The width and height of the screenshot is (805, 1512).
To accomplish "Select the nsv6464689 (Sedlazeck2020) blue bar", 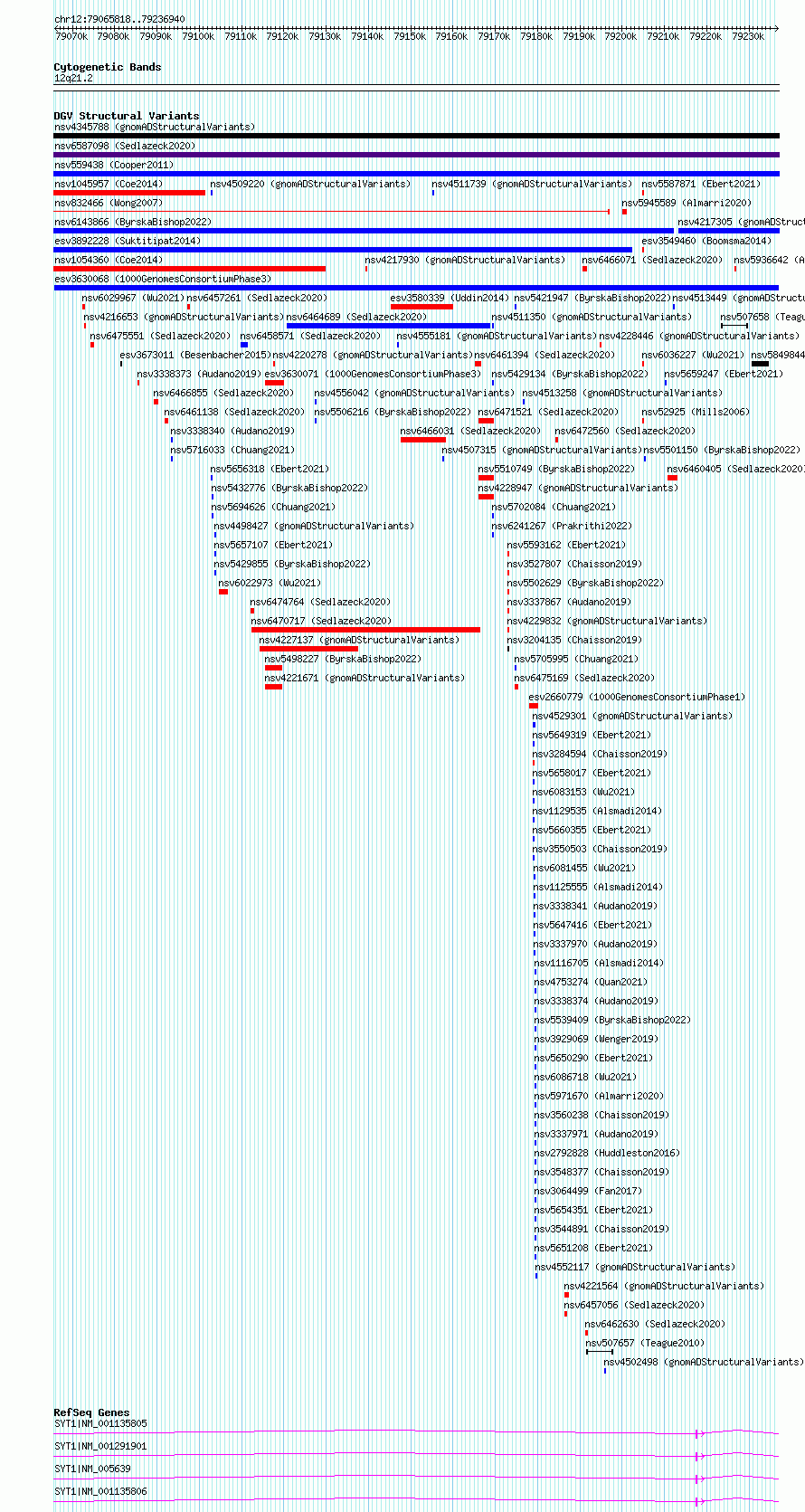I will (x=389, y=326).
